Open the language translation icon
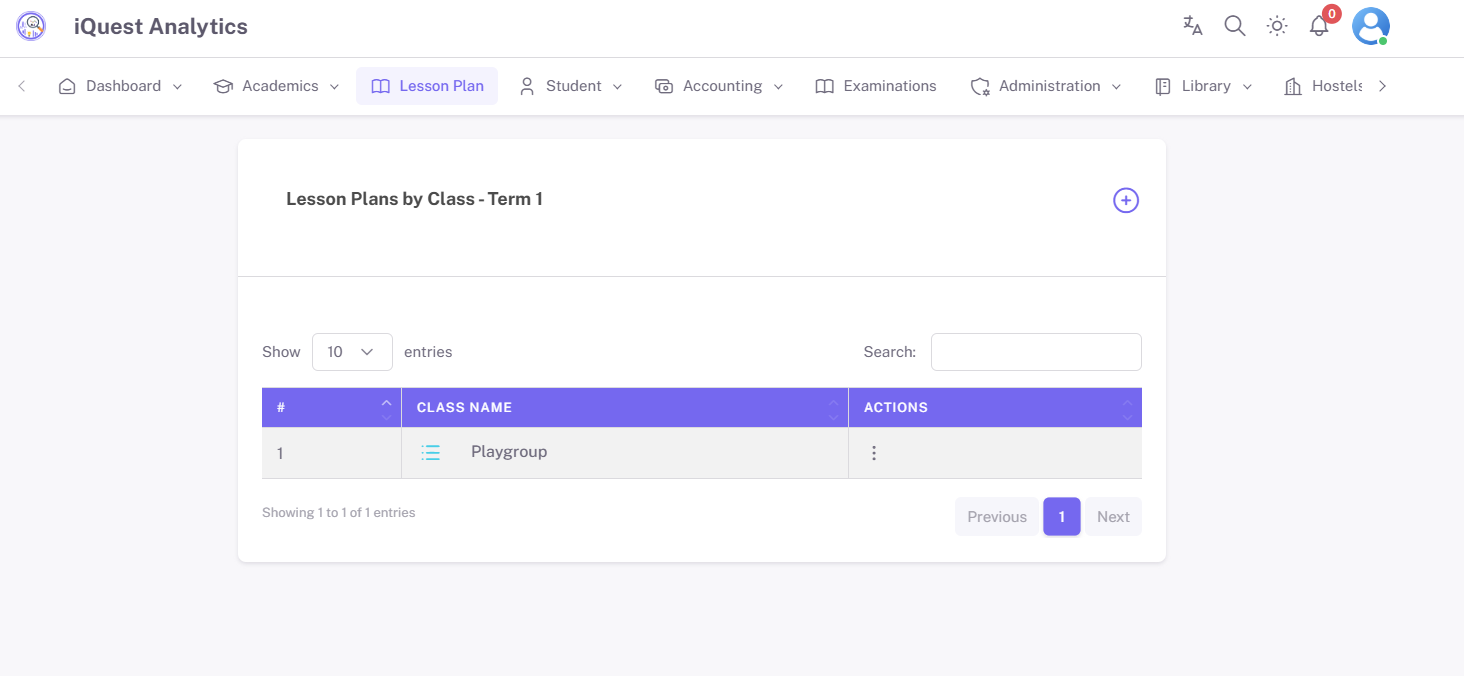1464x676 pixels. [x=1192, y=26]
